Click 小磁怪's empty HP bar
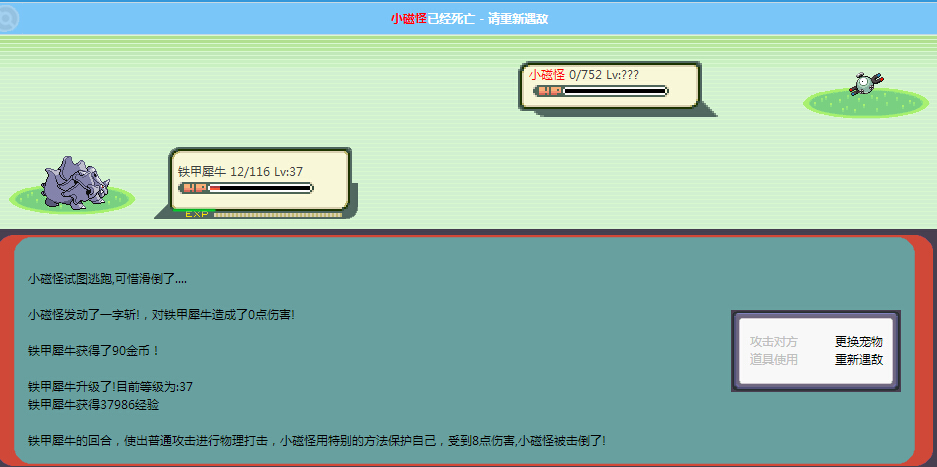The height and width of the screenshot is (467, 937). click(x=601, y=91)
